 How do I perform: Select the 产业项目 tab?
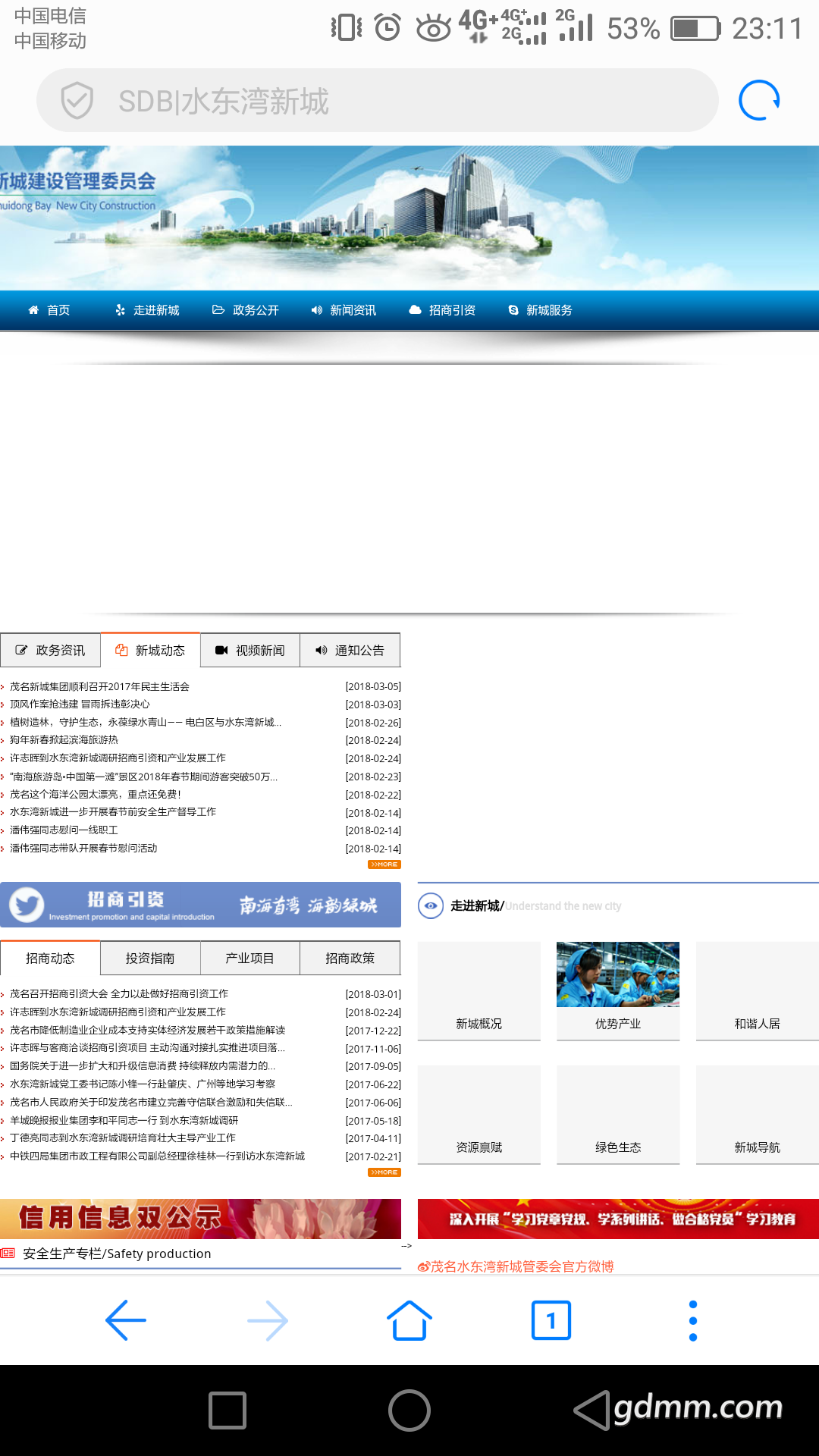click(x=250, y=958)
